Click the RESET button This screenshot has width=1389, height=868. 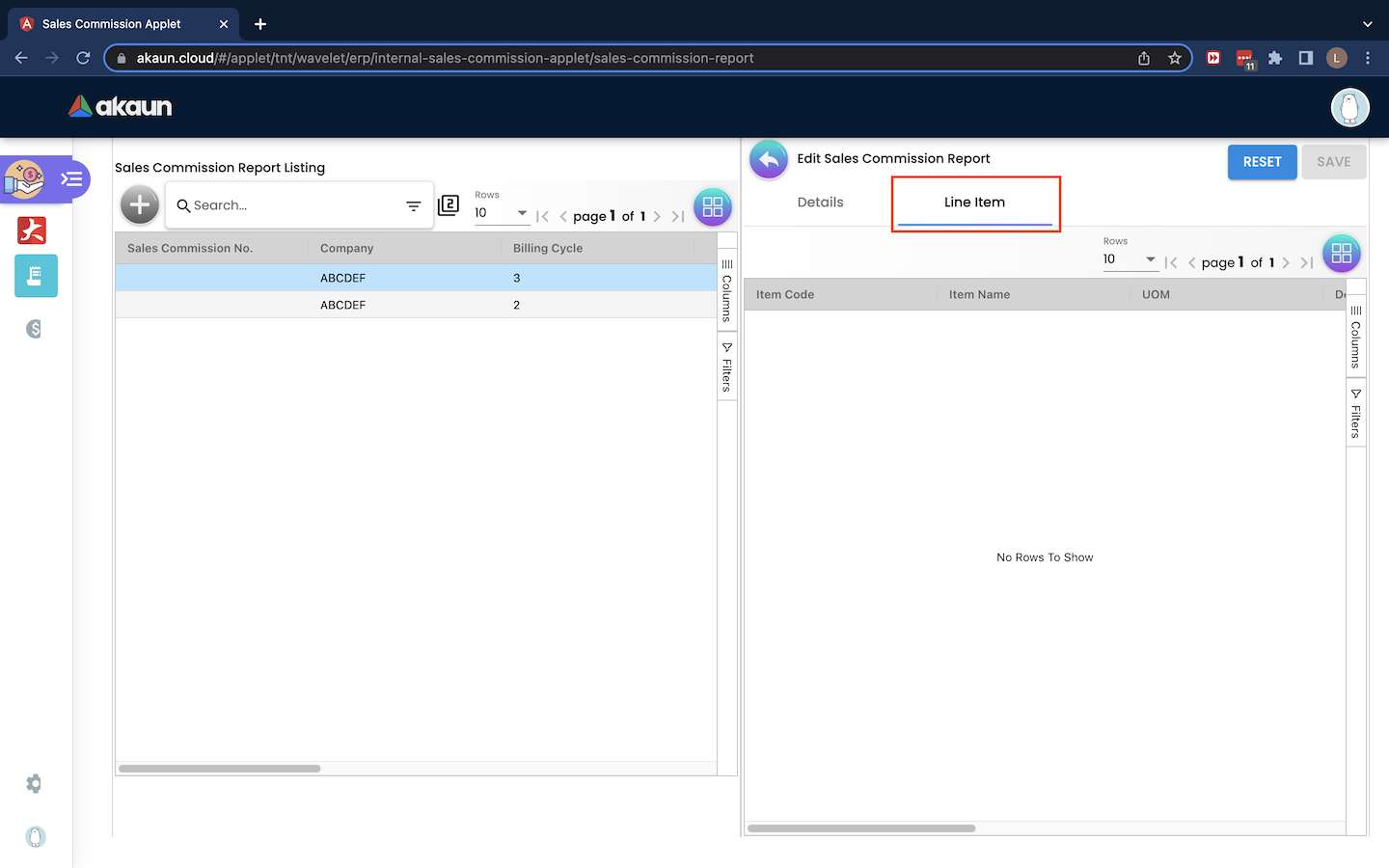point(1262,162)
